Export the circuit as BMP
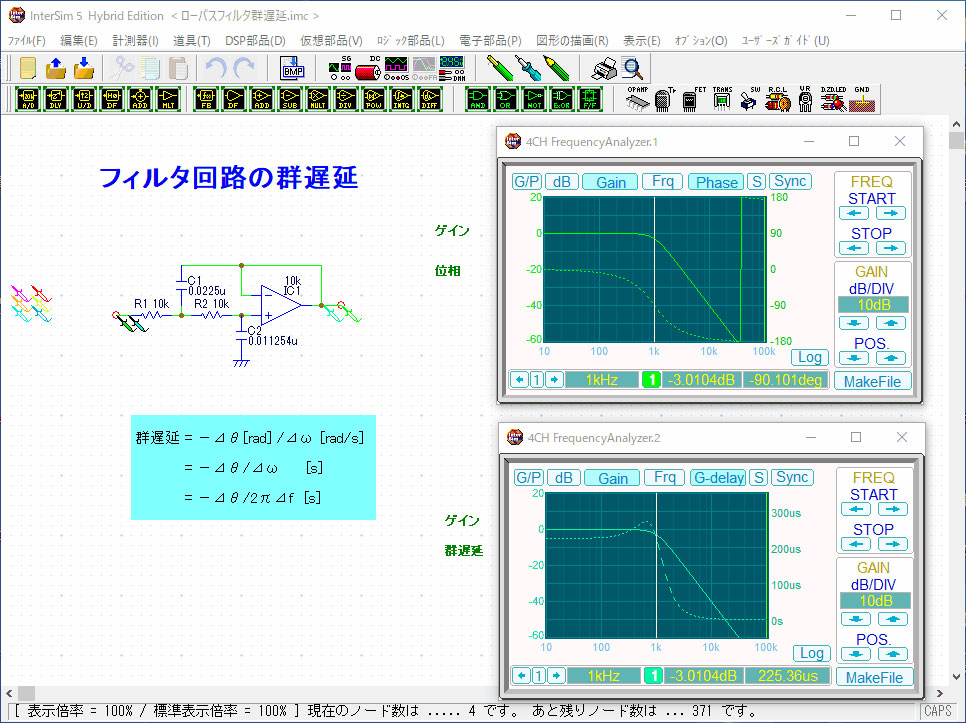This screenshot has width=966, height=723. pyautogui.click(x=293, y=68)
